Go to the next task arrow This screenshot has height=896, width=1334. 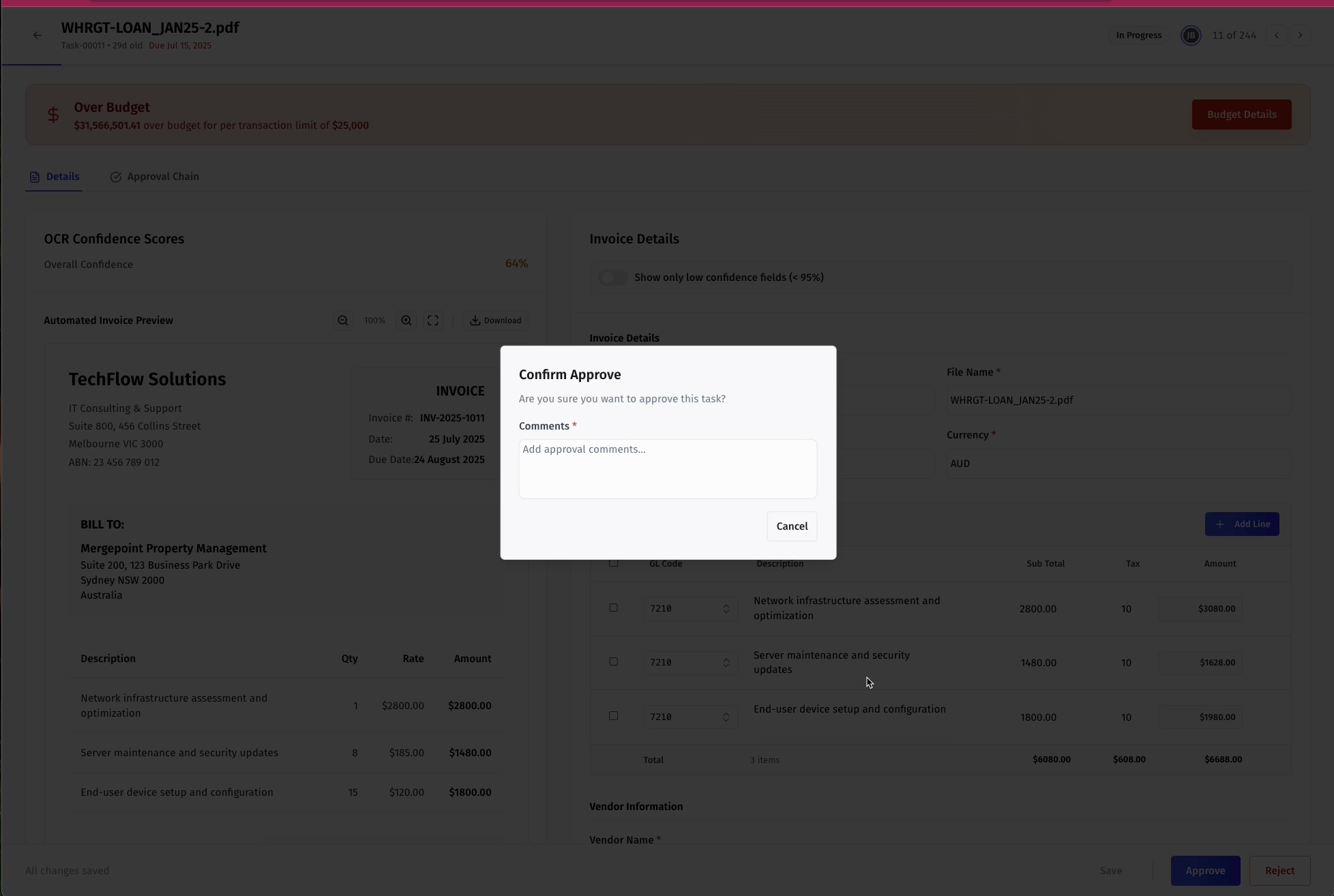tap(1301, 35)
